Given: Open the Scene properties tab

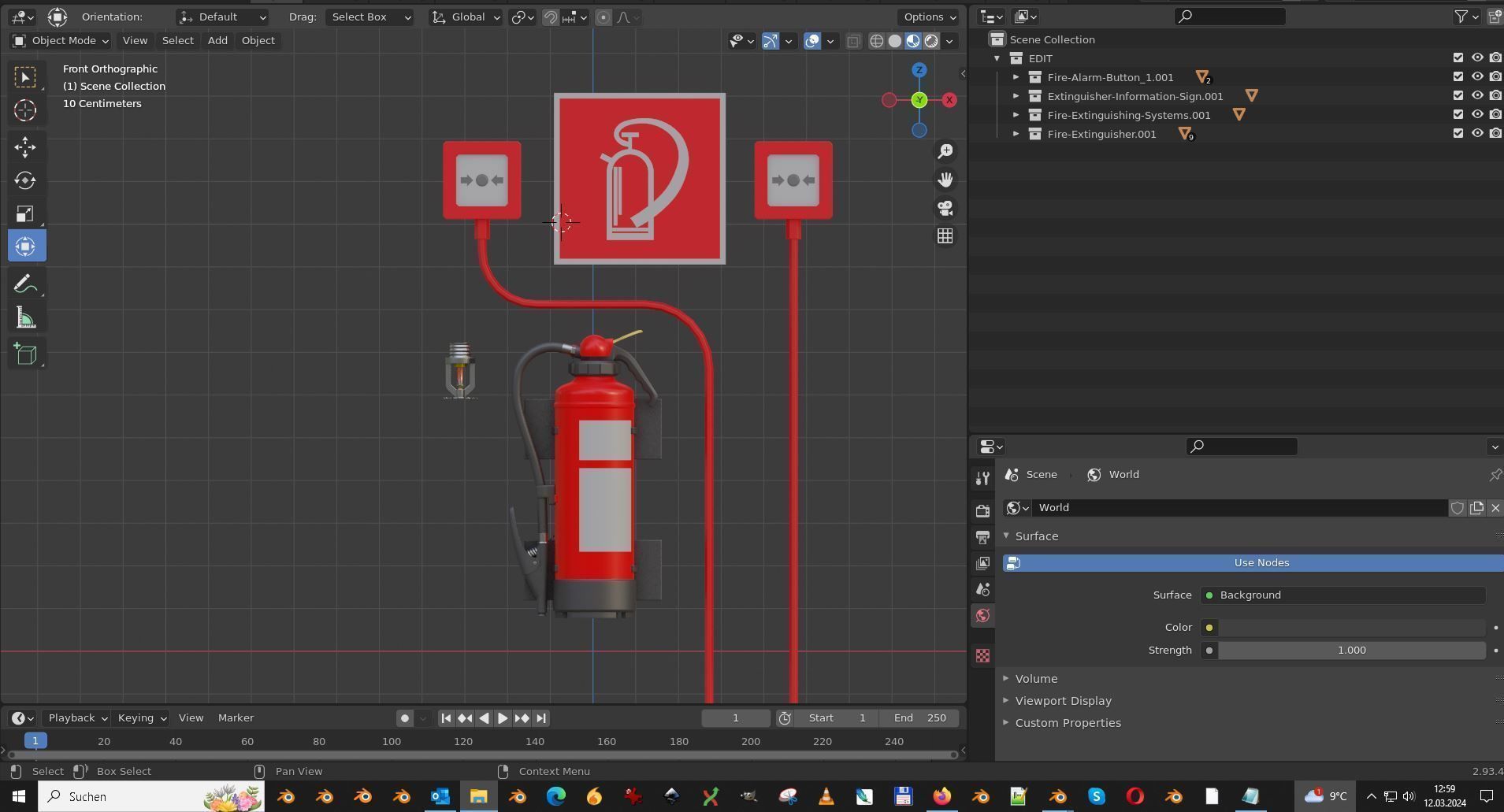Looking at the screenshot, I should (x=982, y=589).
